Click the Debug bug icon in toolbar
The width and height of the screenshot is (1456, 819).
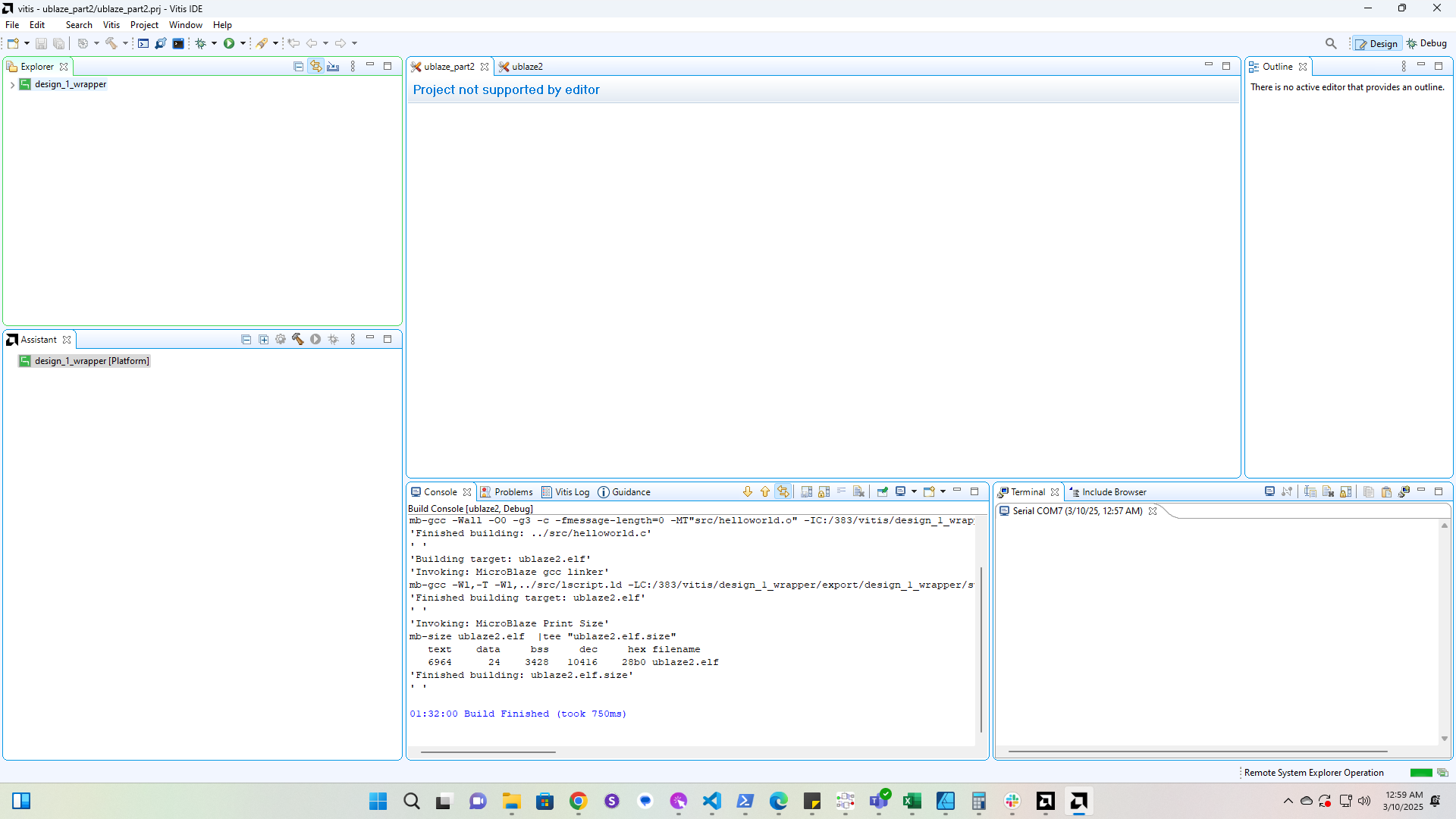point(200,43)
